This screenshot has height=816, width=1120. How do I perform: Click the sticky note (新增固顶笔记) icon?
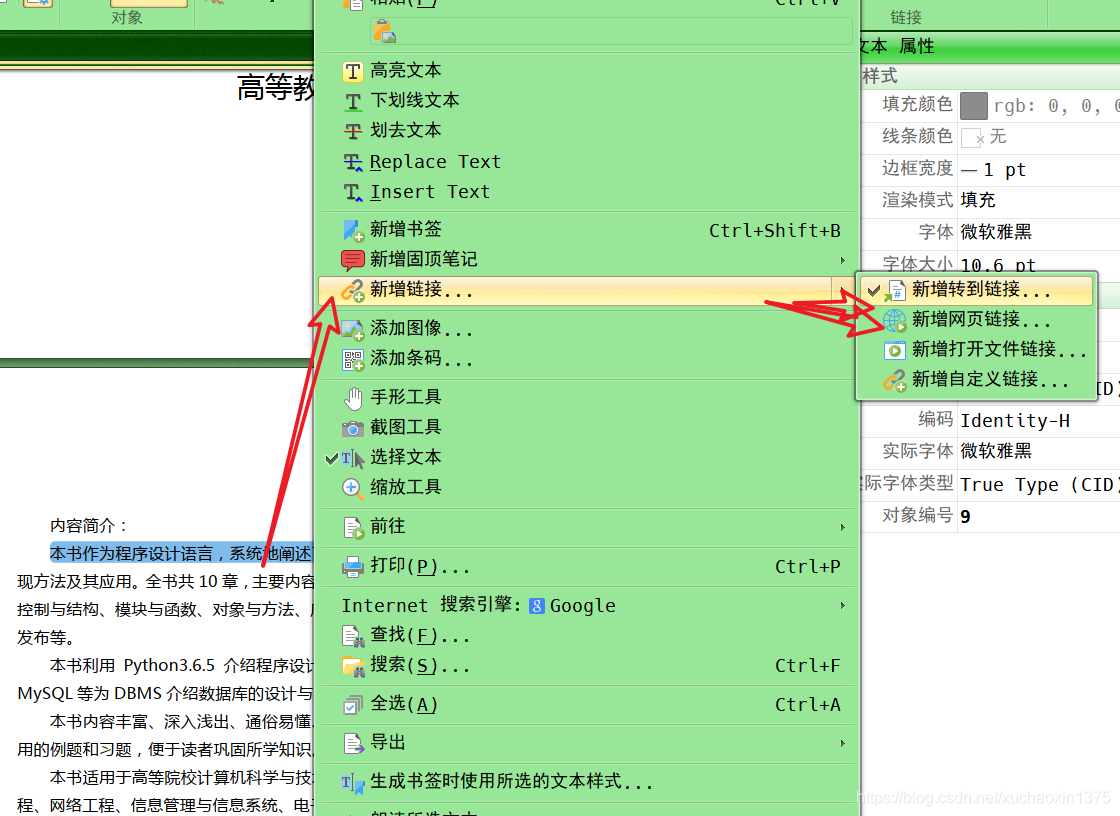tap(353, 260)
